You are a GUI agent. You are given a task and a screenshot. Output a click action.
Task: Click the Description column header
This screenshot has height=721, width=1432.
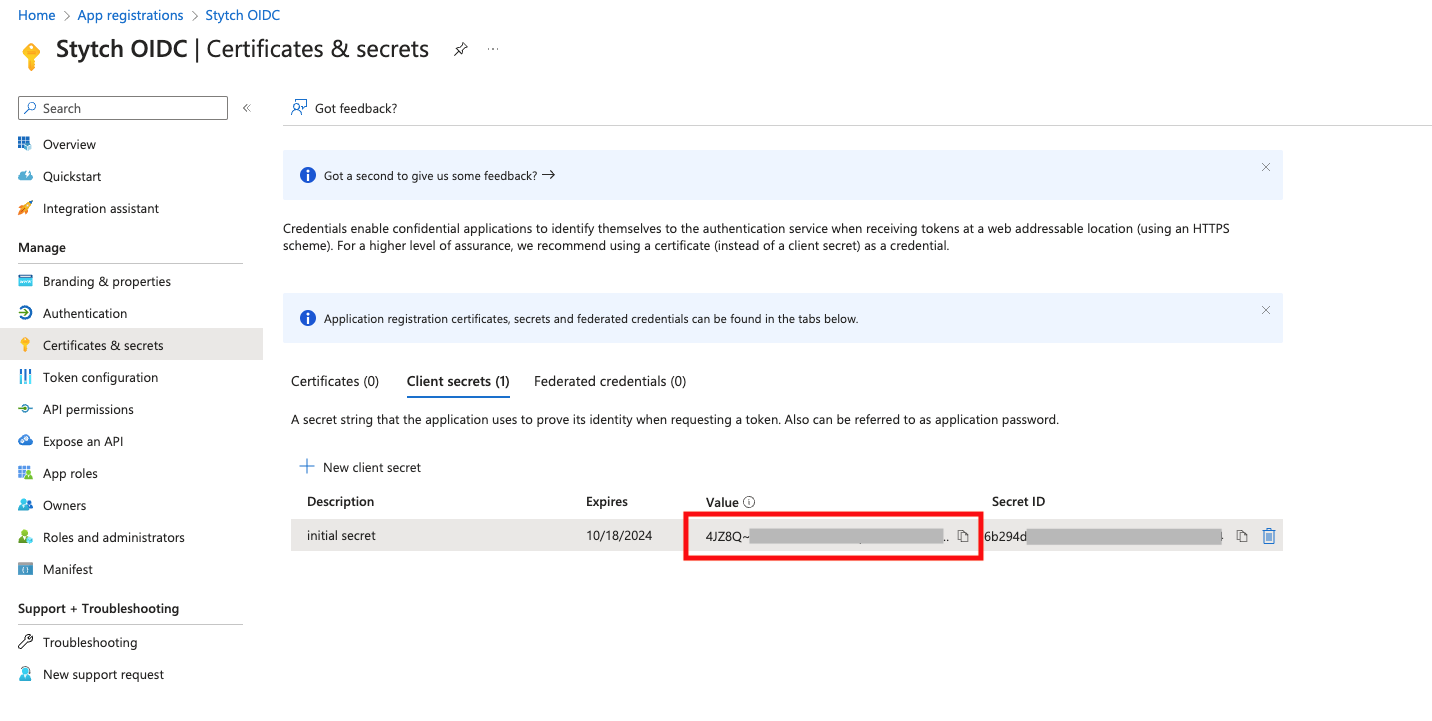pos(340,502)
